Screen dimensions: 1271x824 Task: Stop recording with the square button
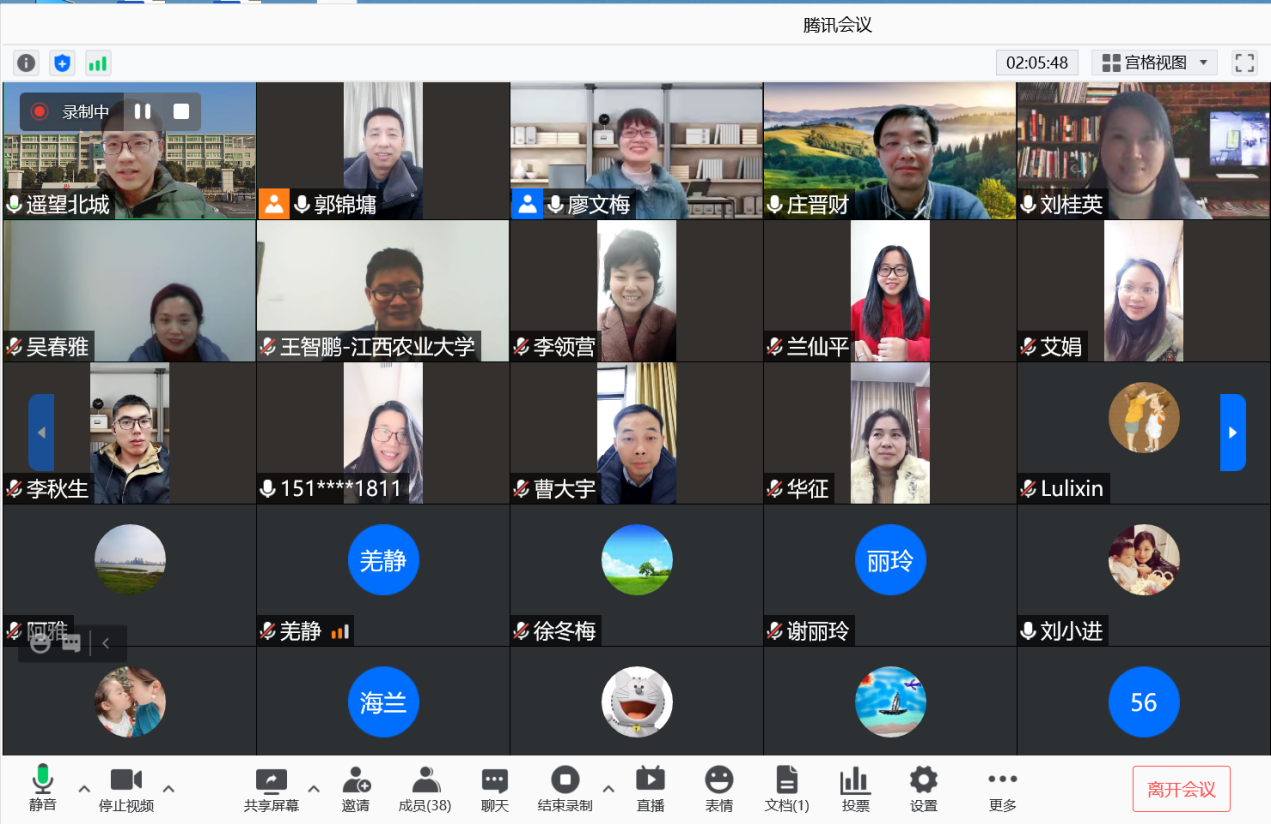[181, 111]
